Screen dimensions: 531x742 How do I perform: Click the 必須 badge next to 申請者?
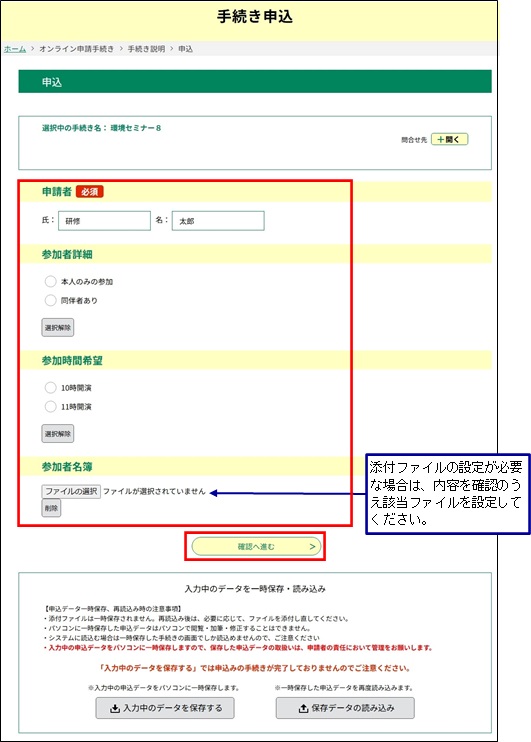pos(89,192)
